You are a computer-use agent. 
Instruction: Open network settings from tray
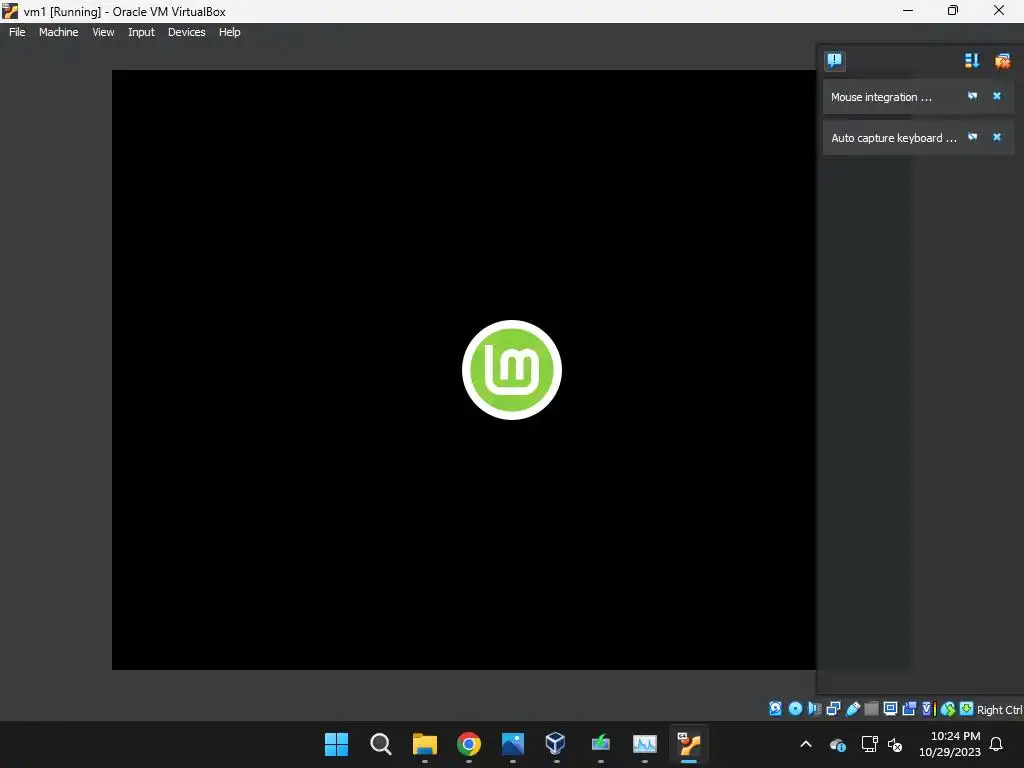point(869,744)
